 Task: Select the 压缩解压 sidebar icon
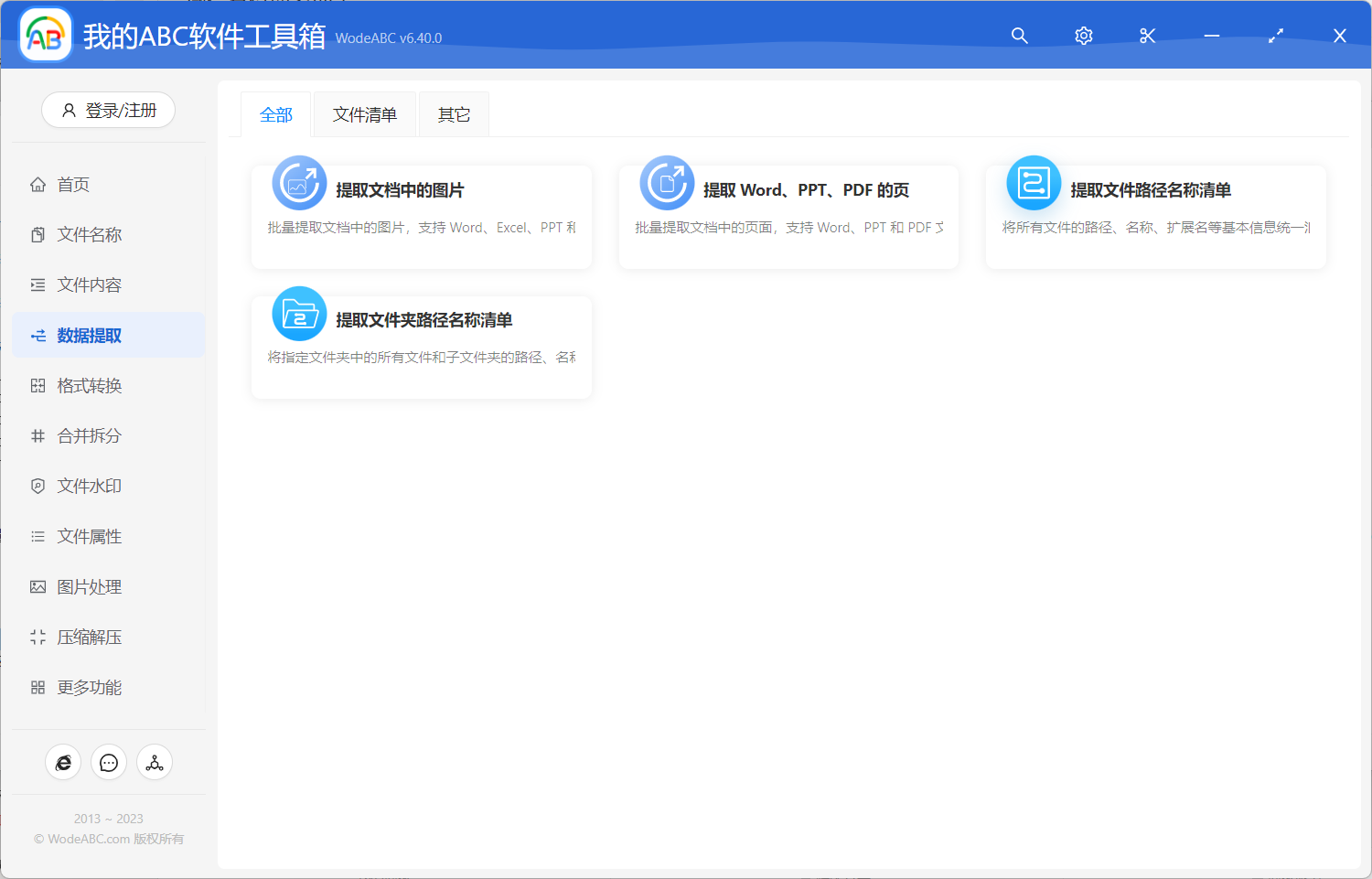38,637
